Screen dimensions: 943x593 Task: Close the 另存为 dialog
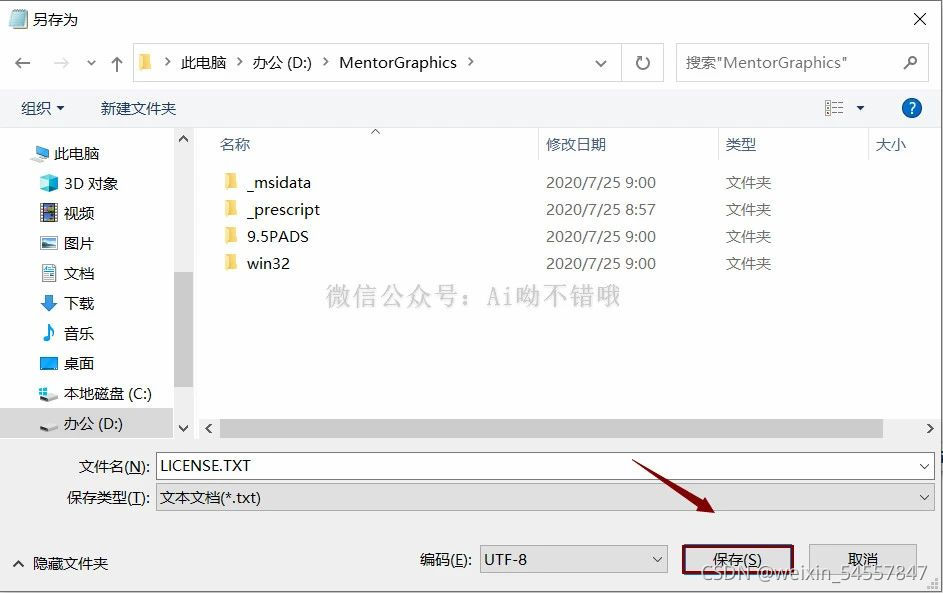(920, 19)
